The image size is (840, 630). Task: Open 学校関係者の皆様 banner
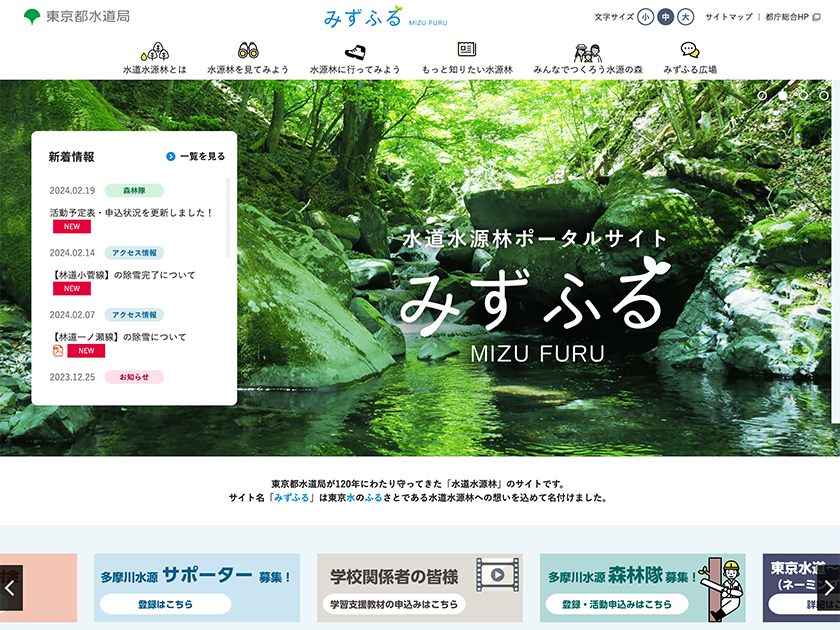(420, 588)
